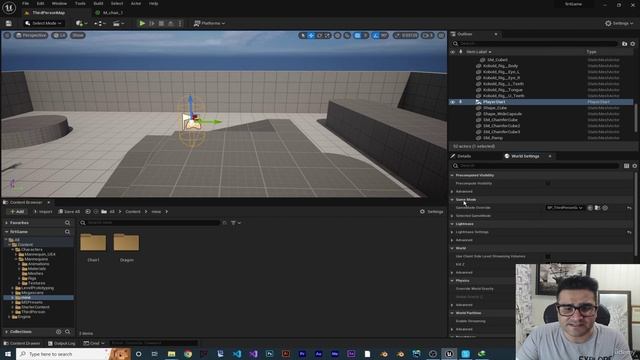Open the Outliner settings gear
The width and height of the screenshot is (640, 360).
coord(633,43)
